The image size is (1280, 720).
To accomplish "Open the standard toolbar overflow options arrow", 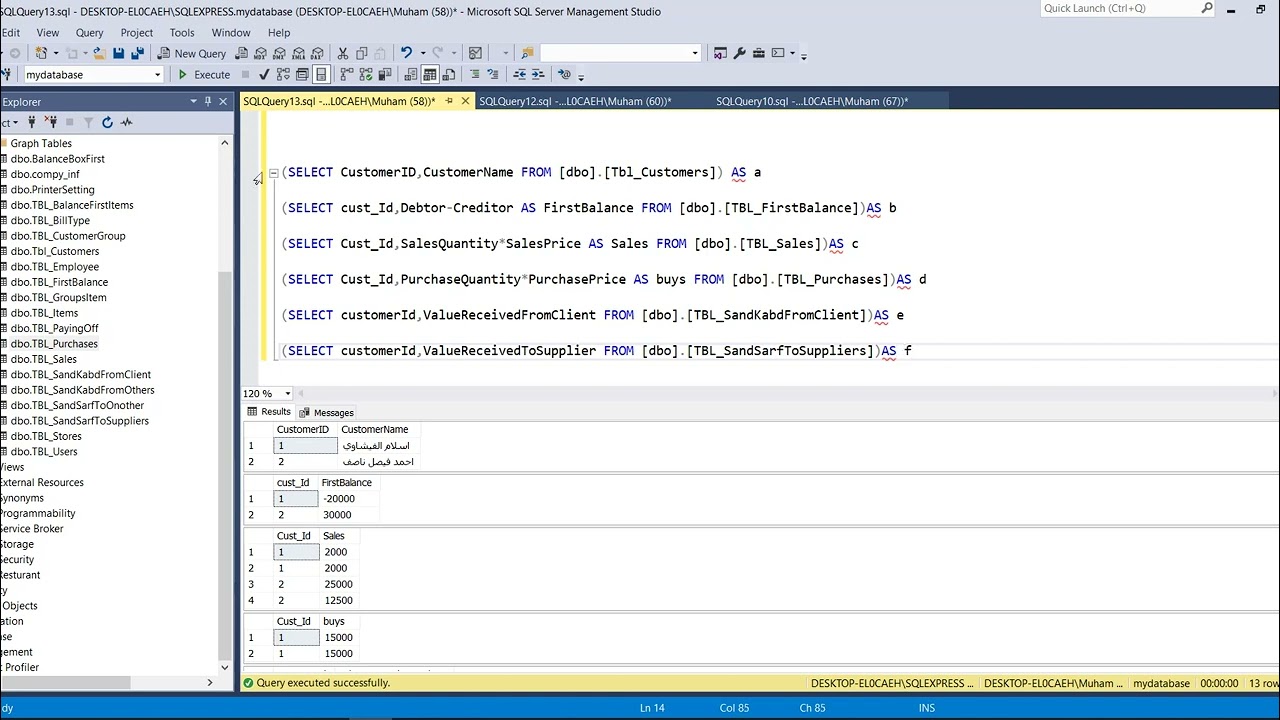I will tap(803, 55).
